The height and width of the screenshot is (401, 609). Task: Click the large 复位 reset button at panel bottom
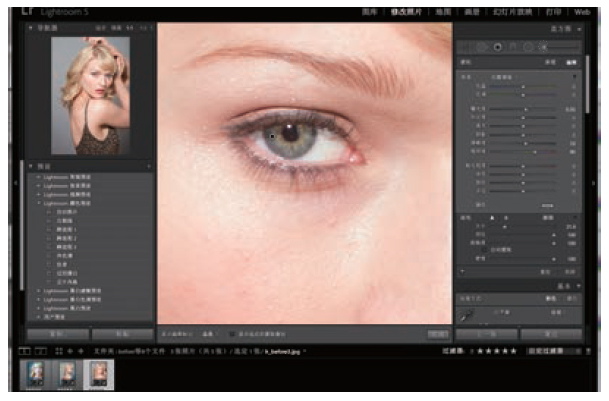(551, 334)
